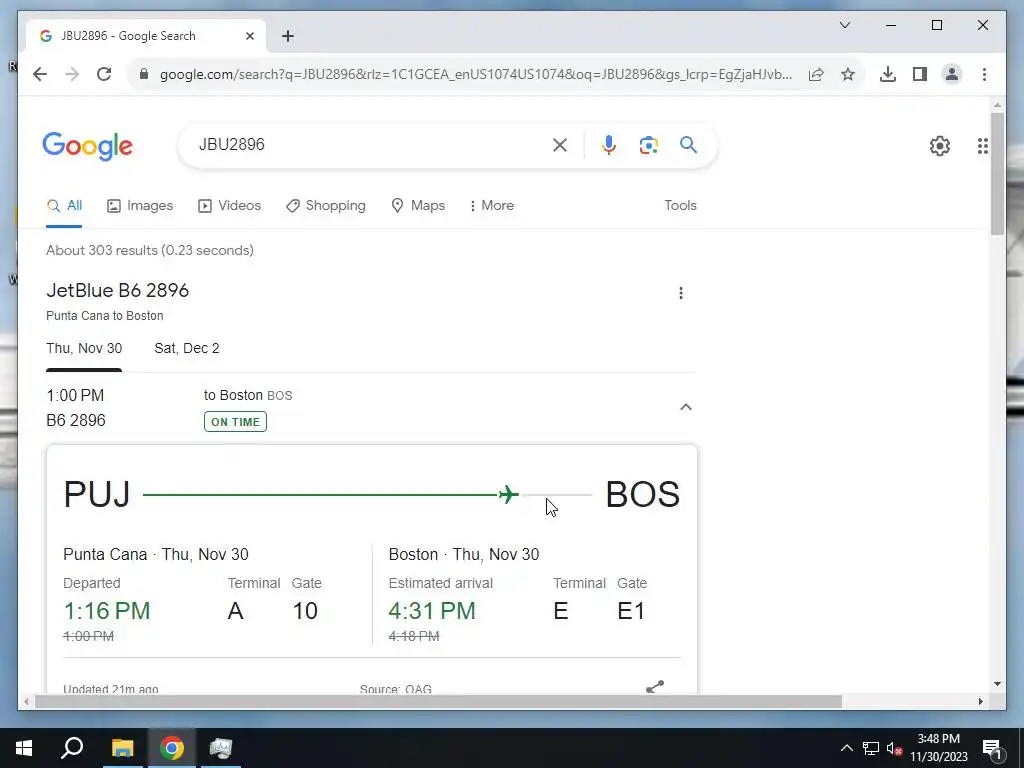
Task: Click the vertical scrollbar thumb
Action: [997, 174]
